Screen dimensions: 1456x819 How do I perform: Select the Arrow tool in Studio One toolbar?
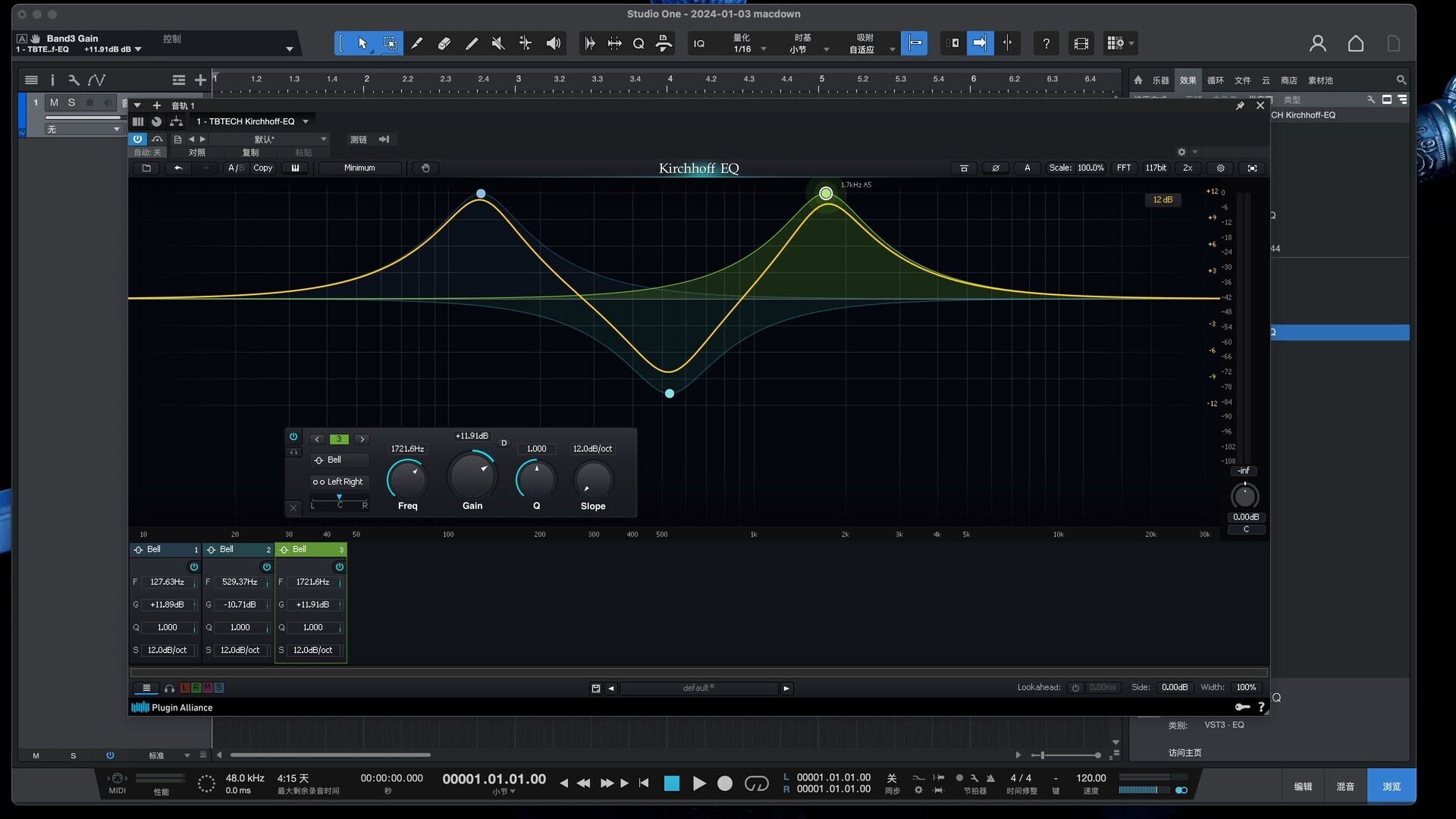(x=362, y=43)
